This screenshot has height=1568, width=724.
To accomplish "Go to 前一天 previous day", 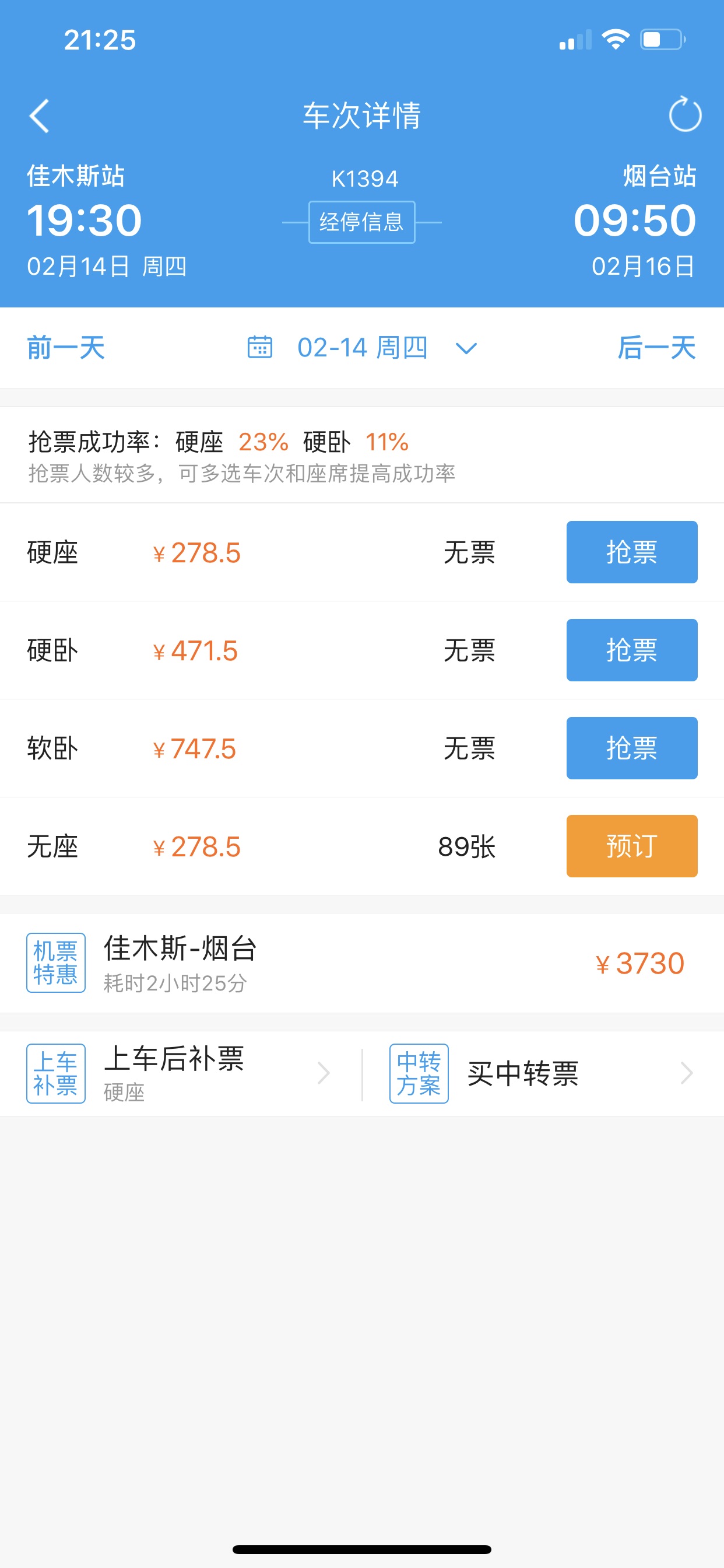I will [x=66, y=348].
